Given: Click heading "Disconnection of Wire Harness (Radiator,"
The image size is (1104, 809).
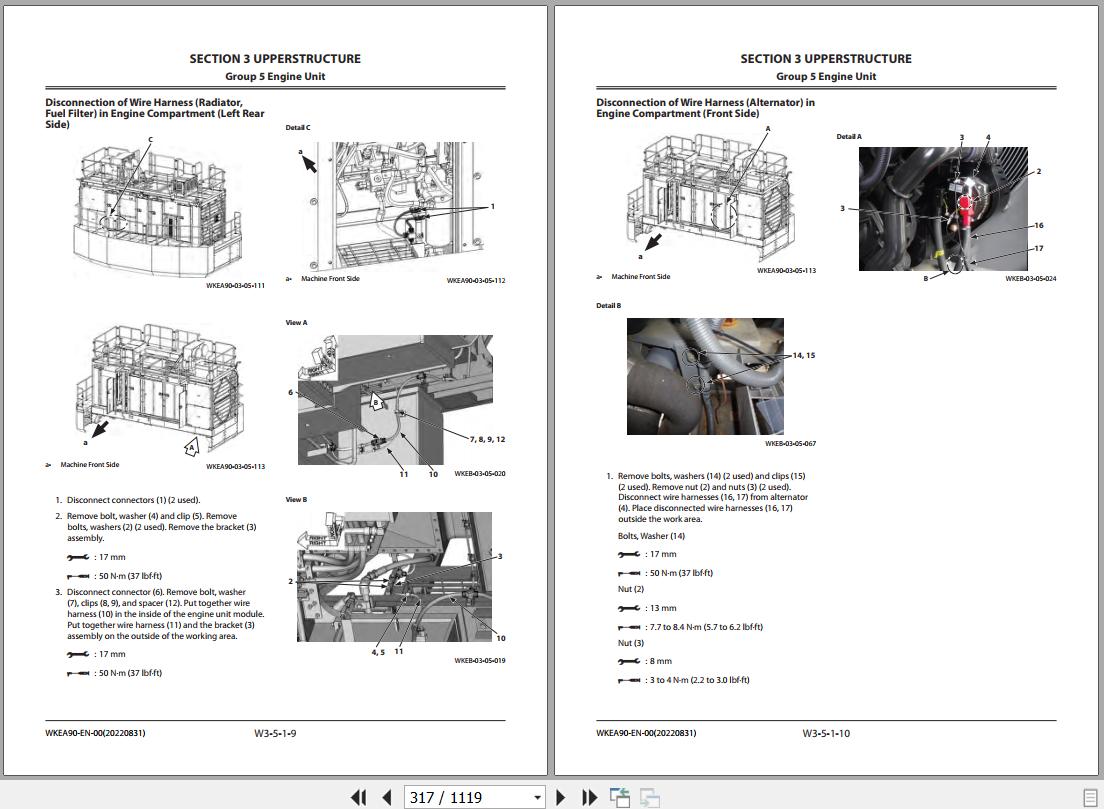Looking at the screenshot, I should coord(144,102).
